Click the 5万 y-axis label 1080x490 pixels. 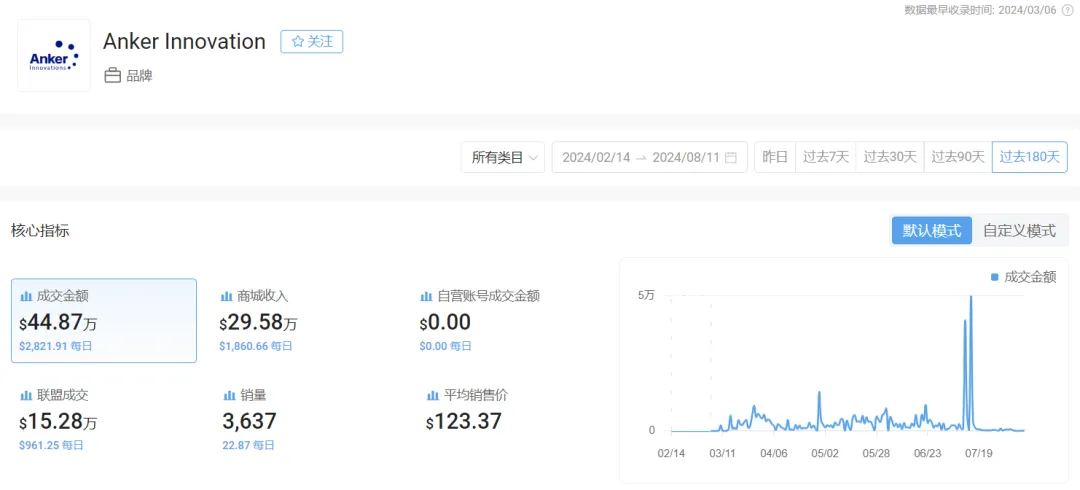(646, 296)
